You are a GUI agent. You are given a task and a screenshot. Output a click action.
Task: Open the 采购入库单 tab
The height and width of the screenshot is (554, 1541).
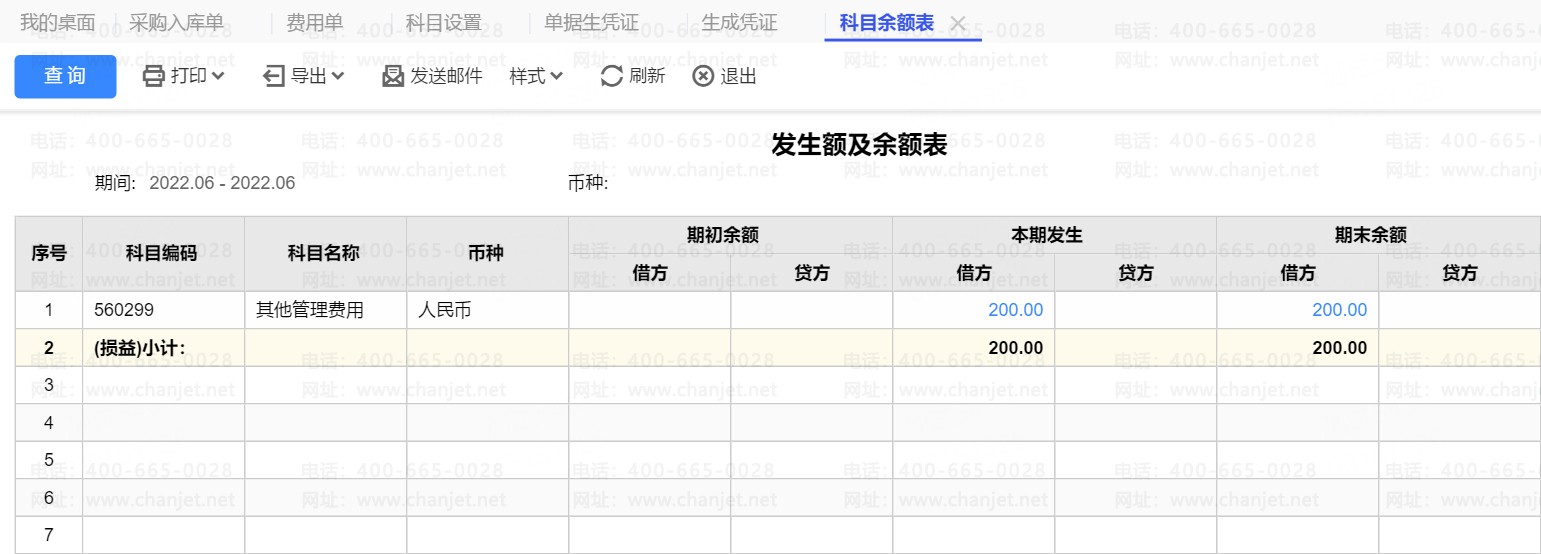tap(176, 23)
